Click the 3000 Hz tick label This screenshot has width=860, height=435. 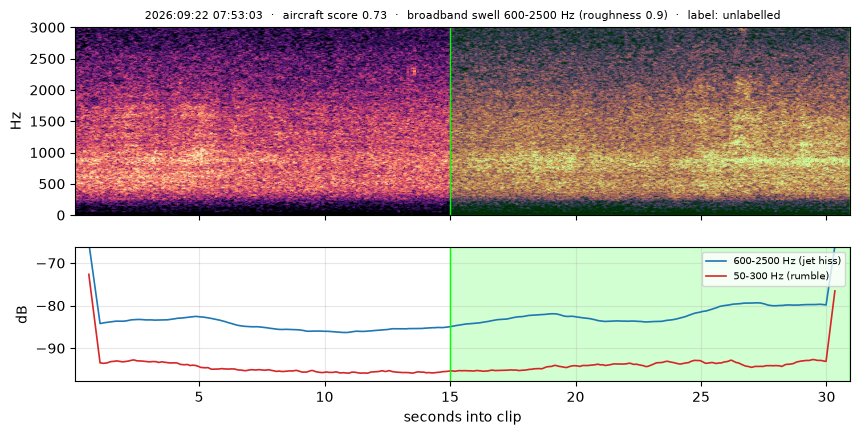coord(49,28)
